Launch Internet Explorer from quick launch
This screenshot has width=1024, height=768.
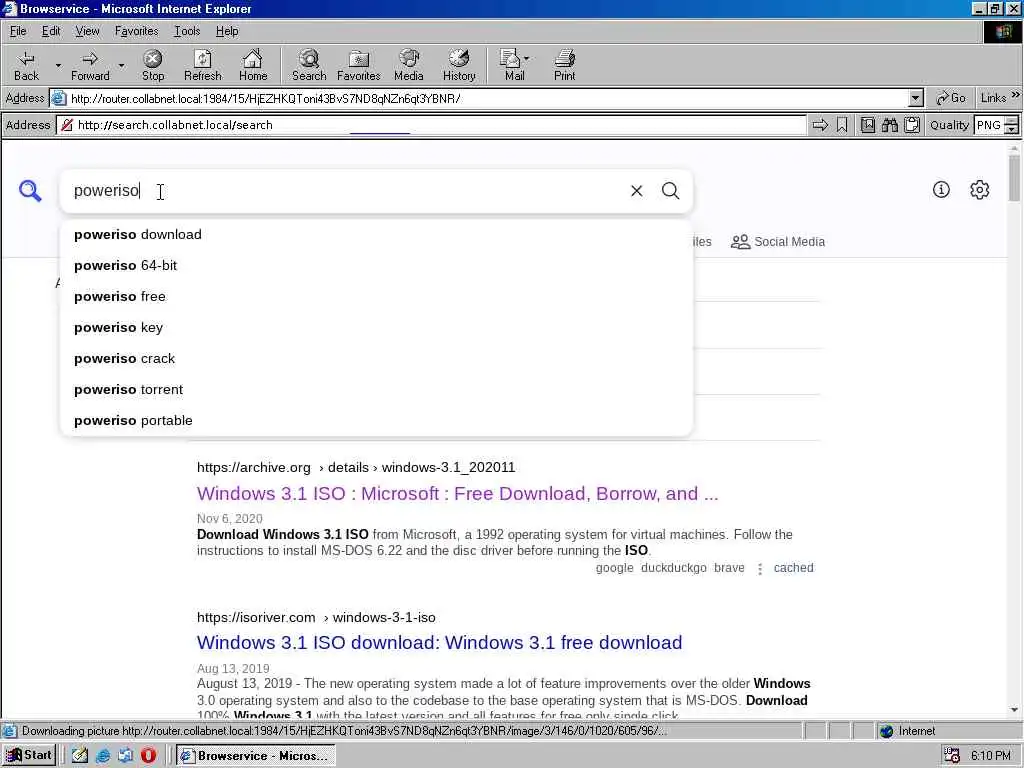coord(103,755)
